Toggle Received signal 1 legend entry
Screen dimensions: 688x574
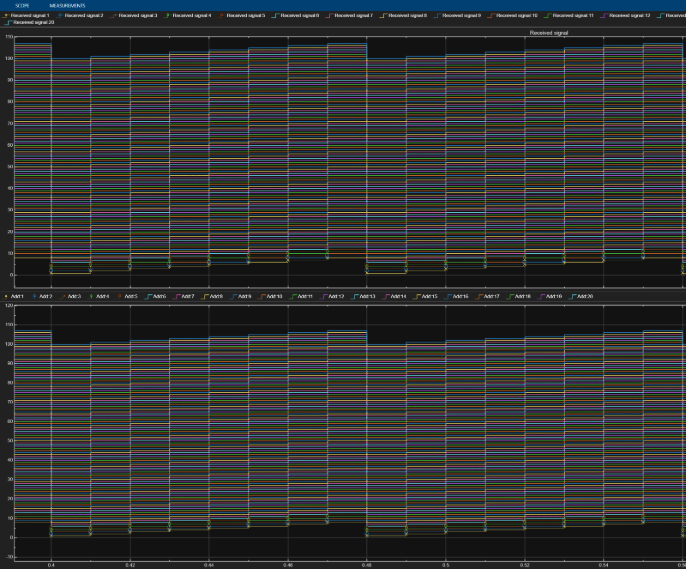coord(32,16)
